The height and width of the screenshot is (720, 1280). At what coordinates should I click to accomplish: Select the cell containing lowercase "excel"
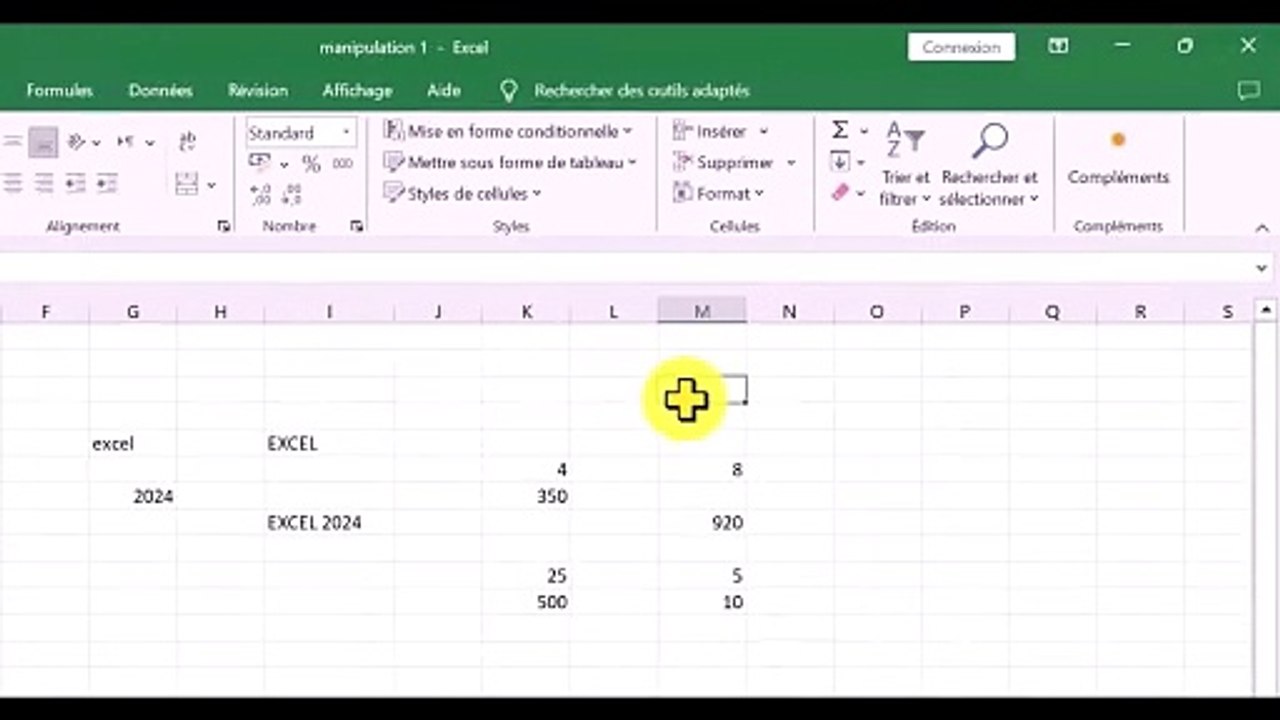(133, 443)
